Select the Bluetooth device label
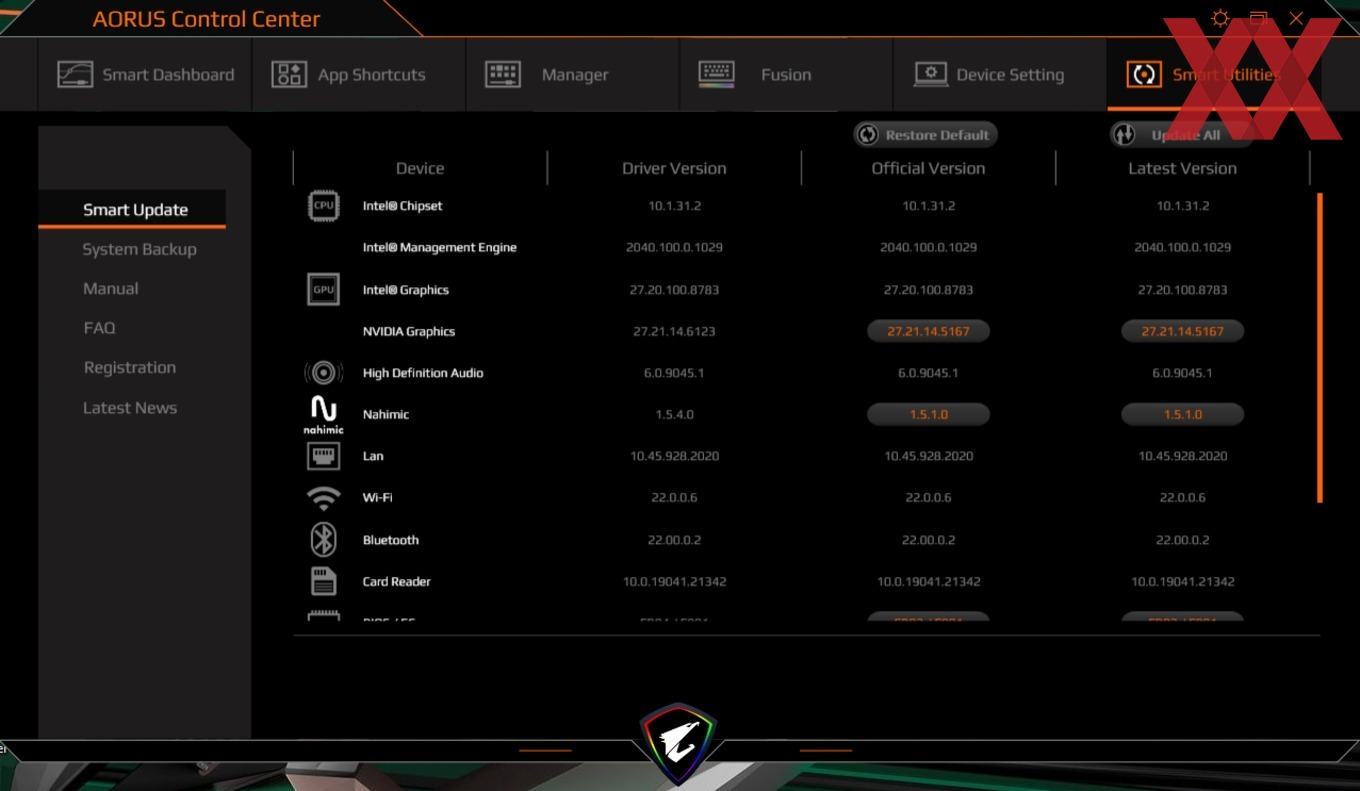Image resolution: width=1360 pixels, height=791 pixels. 390,540
